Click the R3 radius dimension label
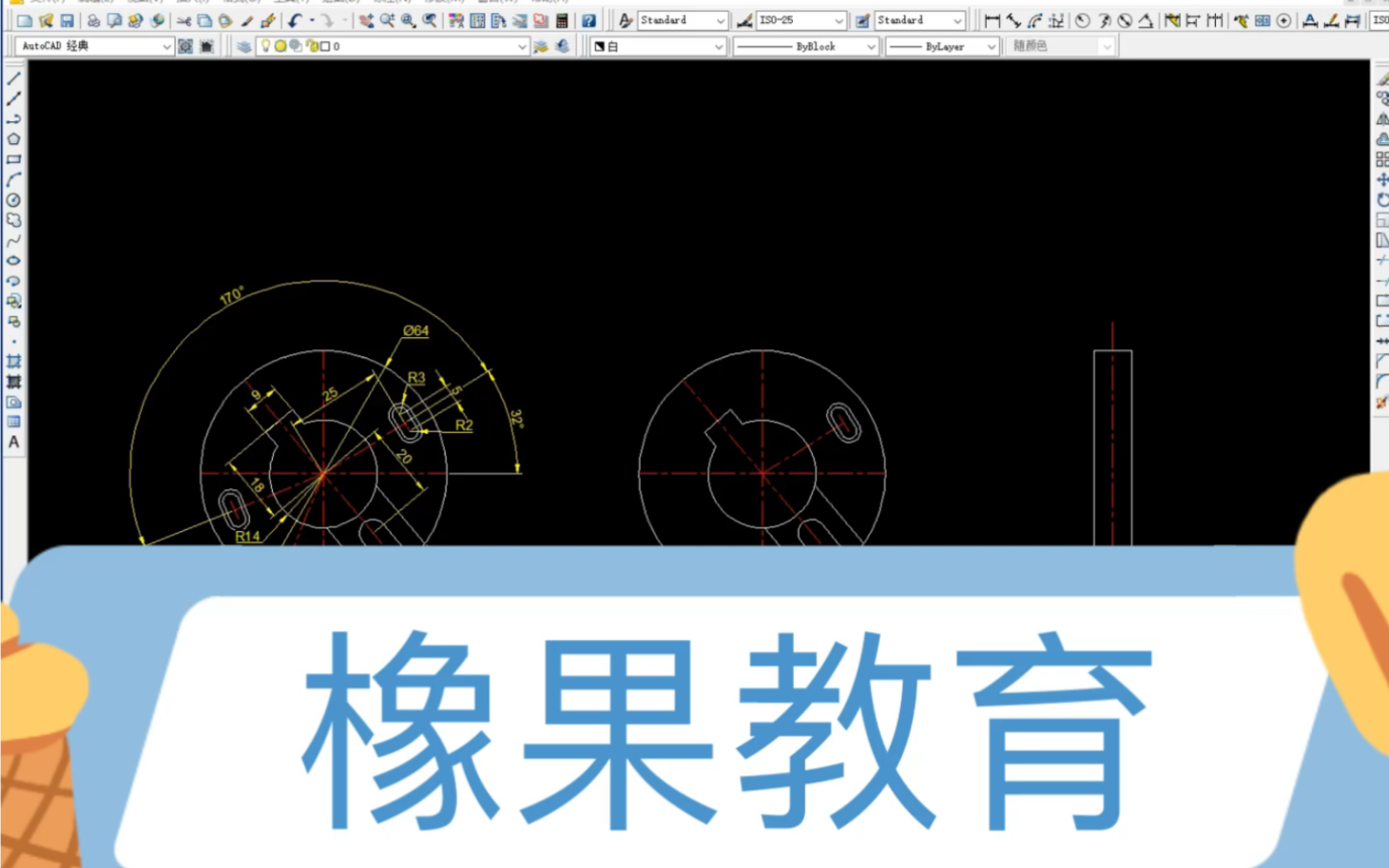The width and height of the screenshot is (1389, 868). pyautogui.click(x=416, y=377)
